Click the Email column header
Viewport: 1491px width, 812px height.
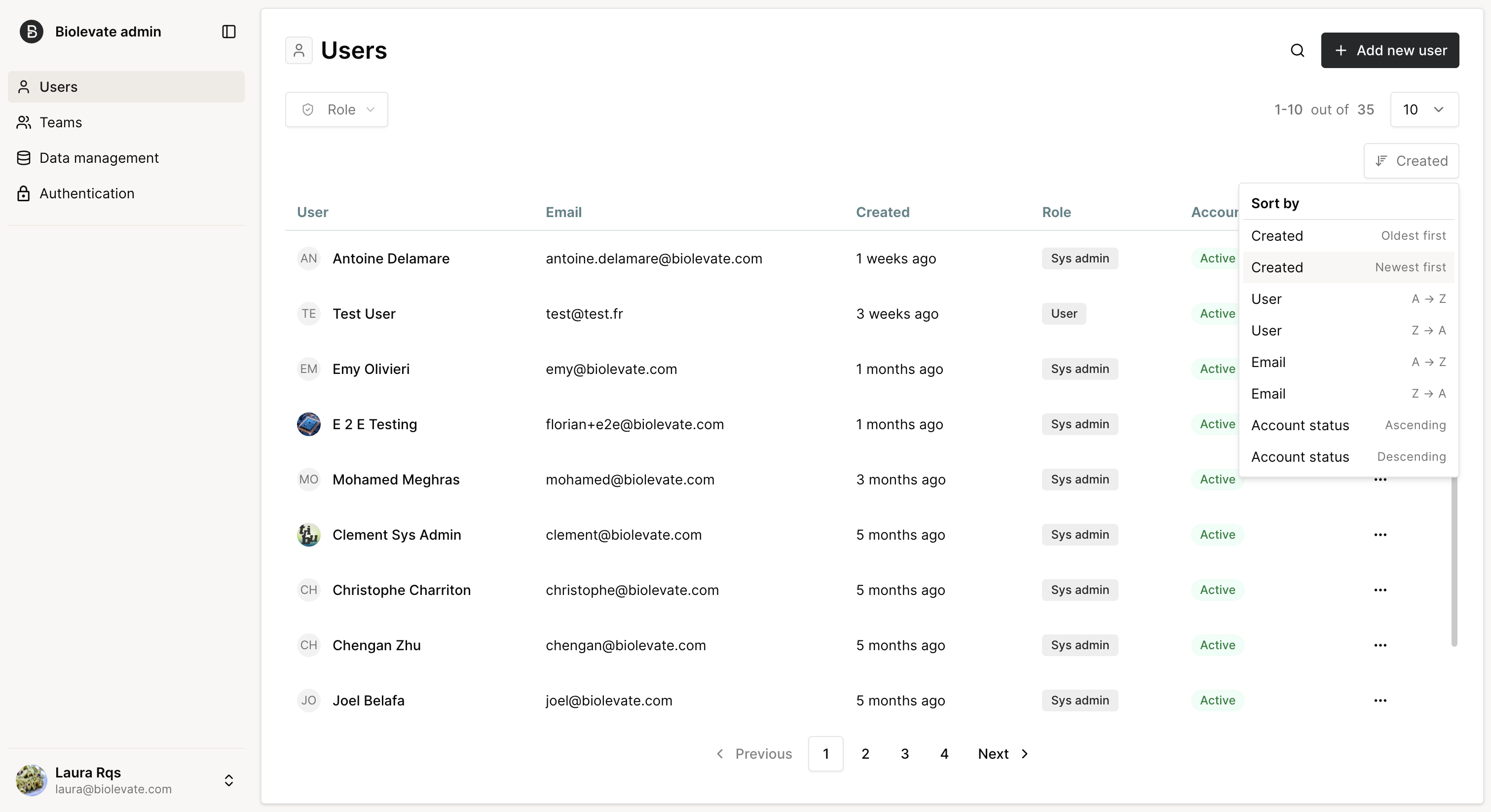click(x=564, y=212)
